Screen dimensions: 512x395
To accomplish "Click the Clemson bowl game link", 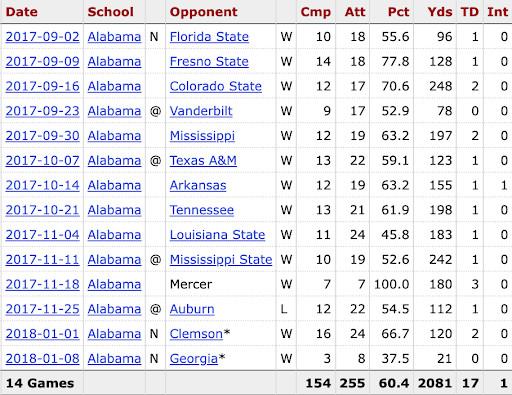I will pyautogui.click(x=196, y=334).
